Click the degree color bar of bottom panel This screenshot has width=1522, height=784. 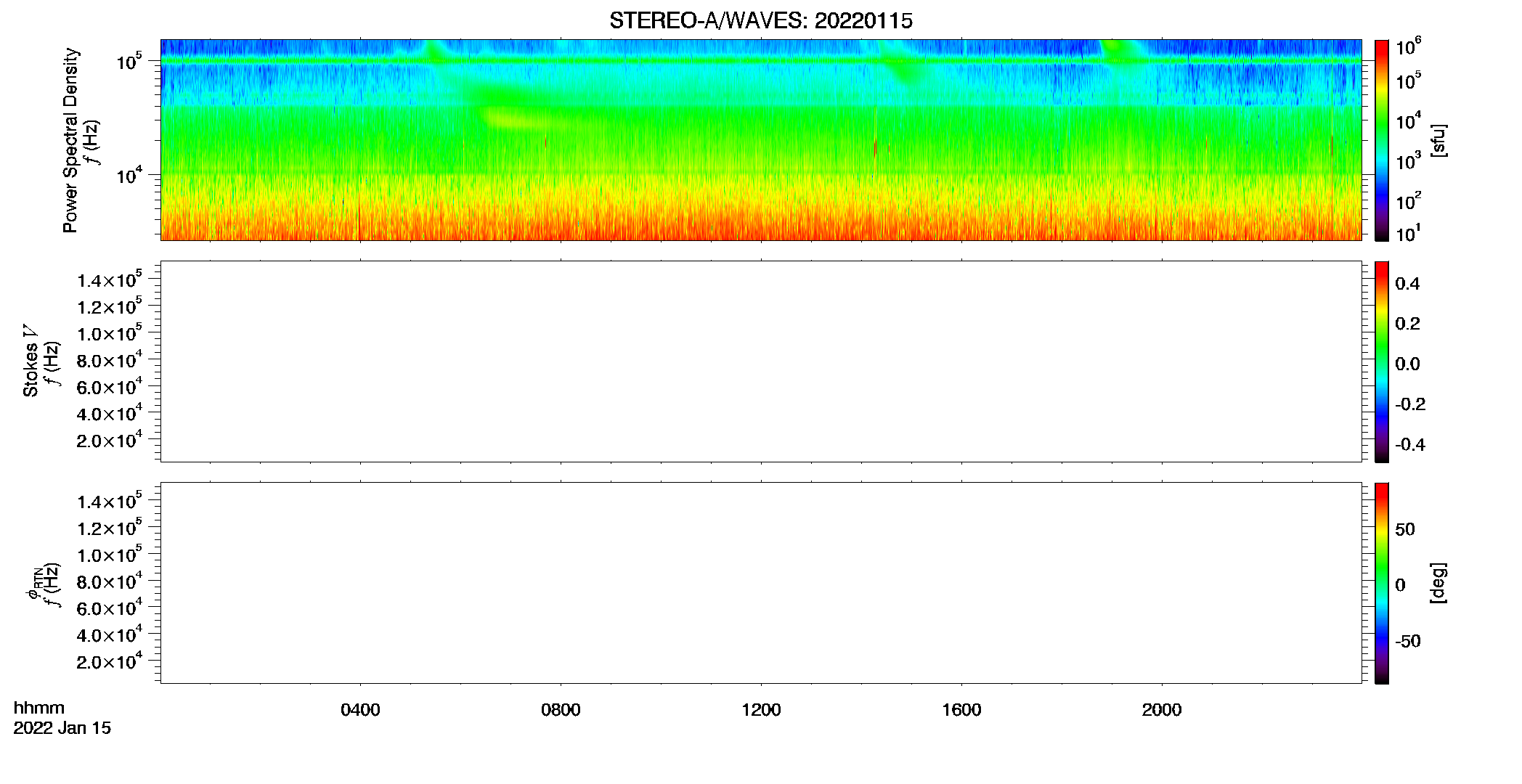click(1382, 583)
